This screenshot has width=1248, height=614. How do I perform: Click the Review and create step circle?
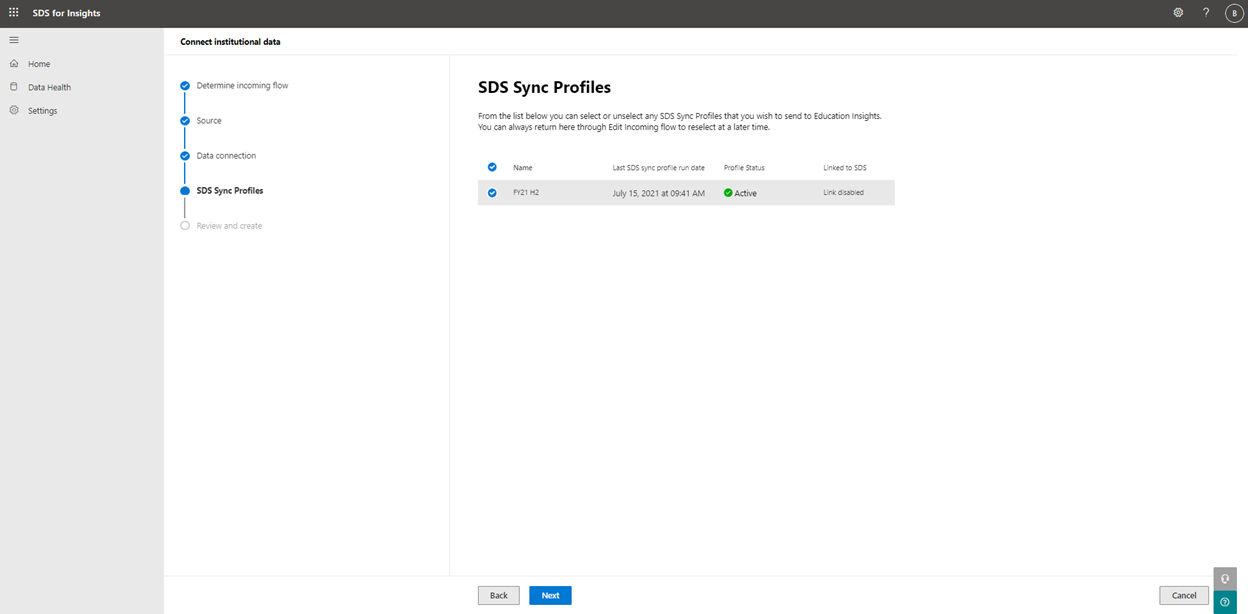tap(185, 226)
